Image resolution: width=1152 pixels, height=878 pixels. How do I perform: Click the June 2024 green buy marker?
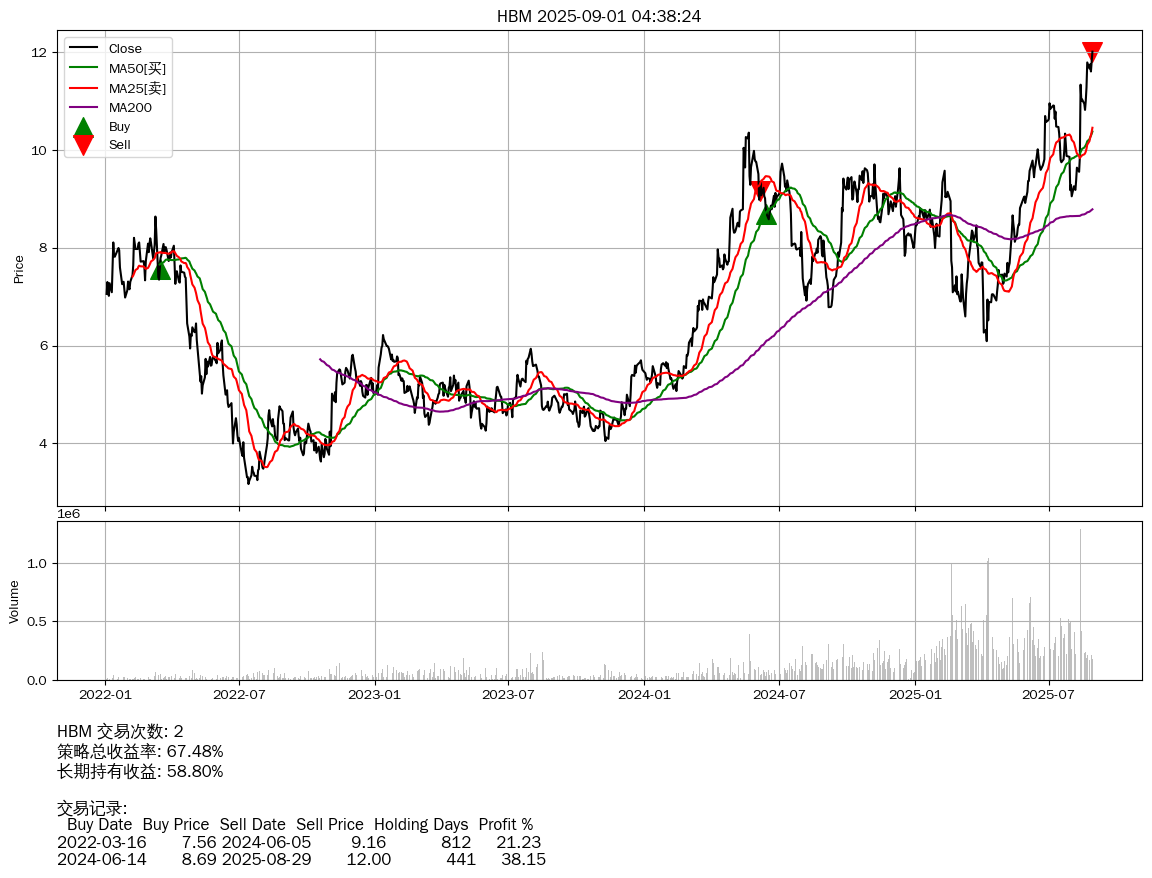(766, 214)
